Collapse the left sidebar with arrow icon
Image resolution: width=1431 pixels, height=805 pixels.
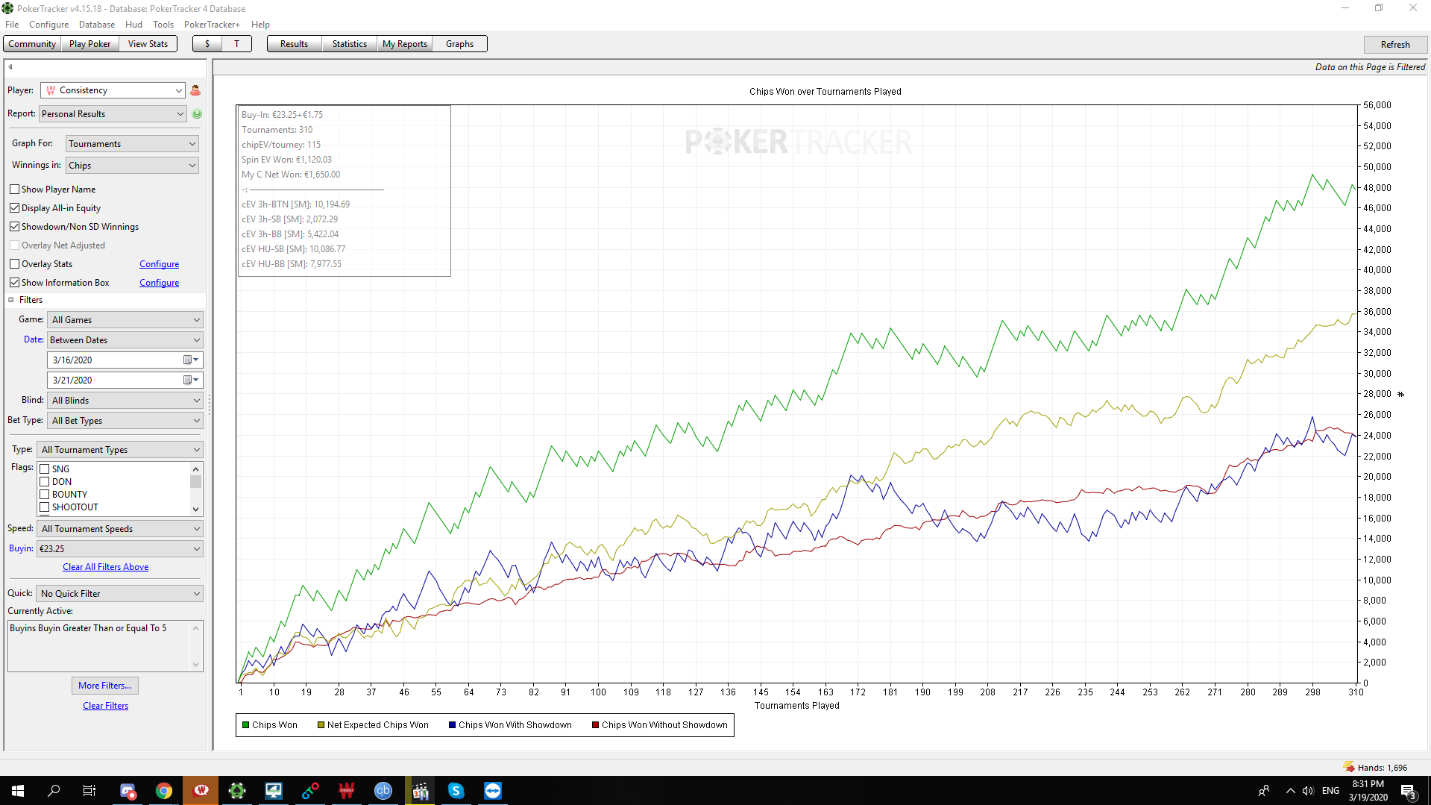coord(9,68)
